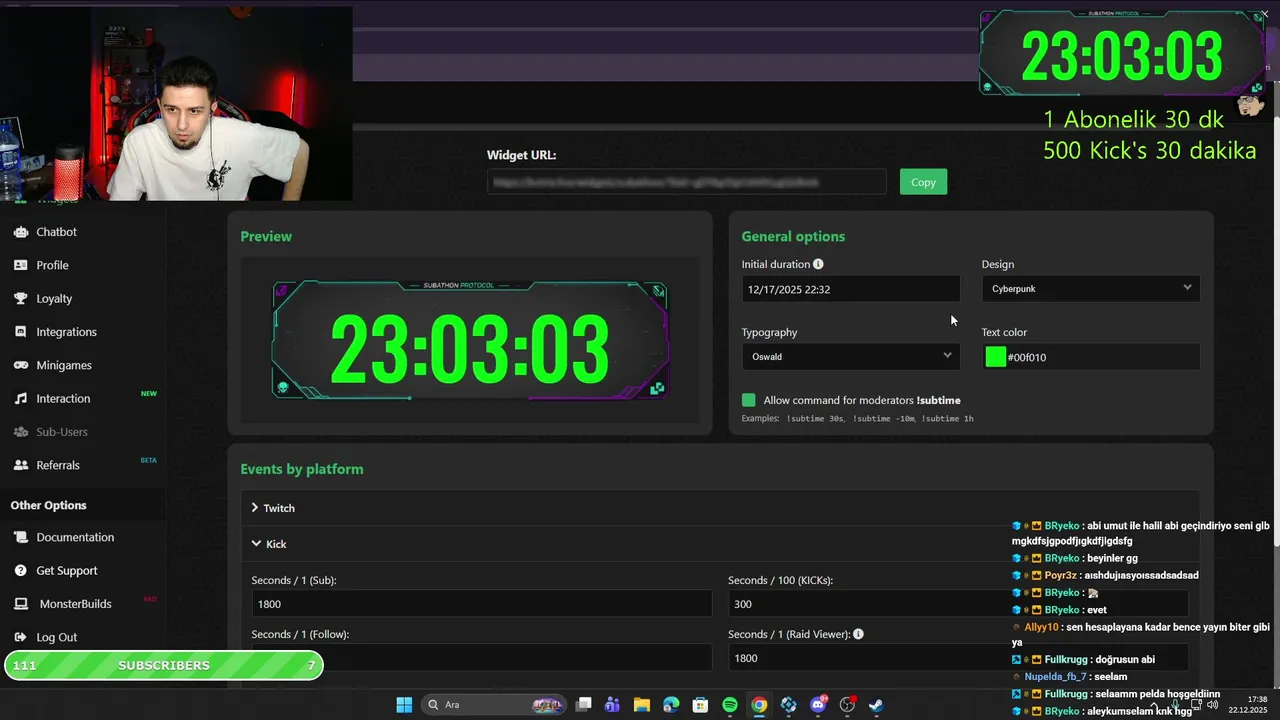Open the Interaction menu item
1280x720 pixels.
[63, 398]
